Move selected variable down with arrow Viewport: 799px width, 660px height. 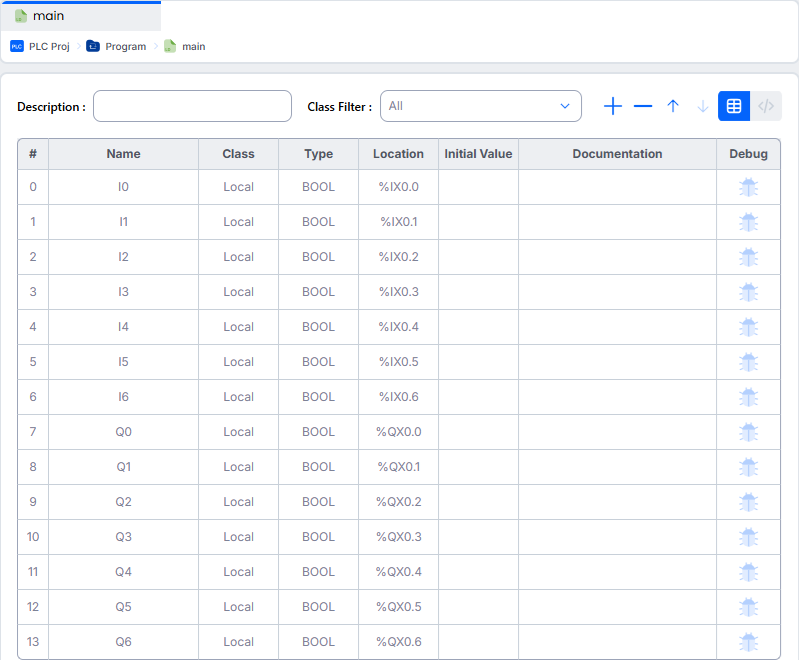tap(702, 106)
